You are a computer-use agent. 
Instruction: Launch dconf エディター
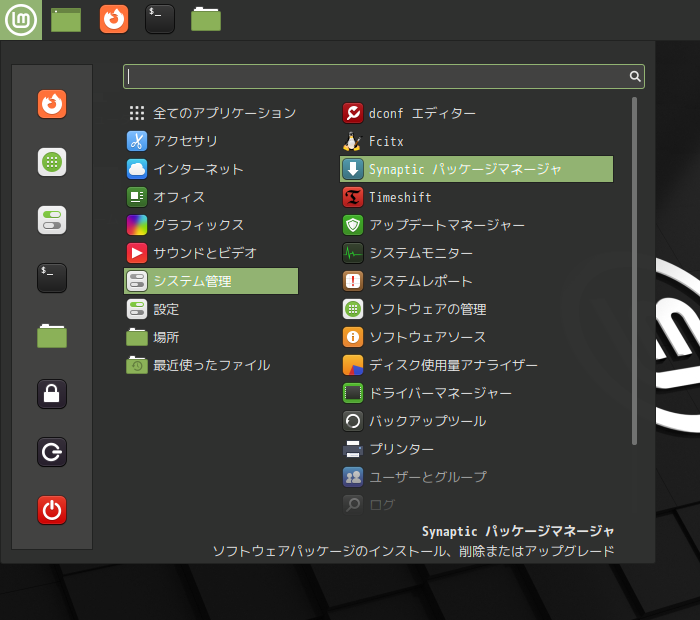click(x=476, y=113)
